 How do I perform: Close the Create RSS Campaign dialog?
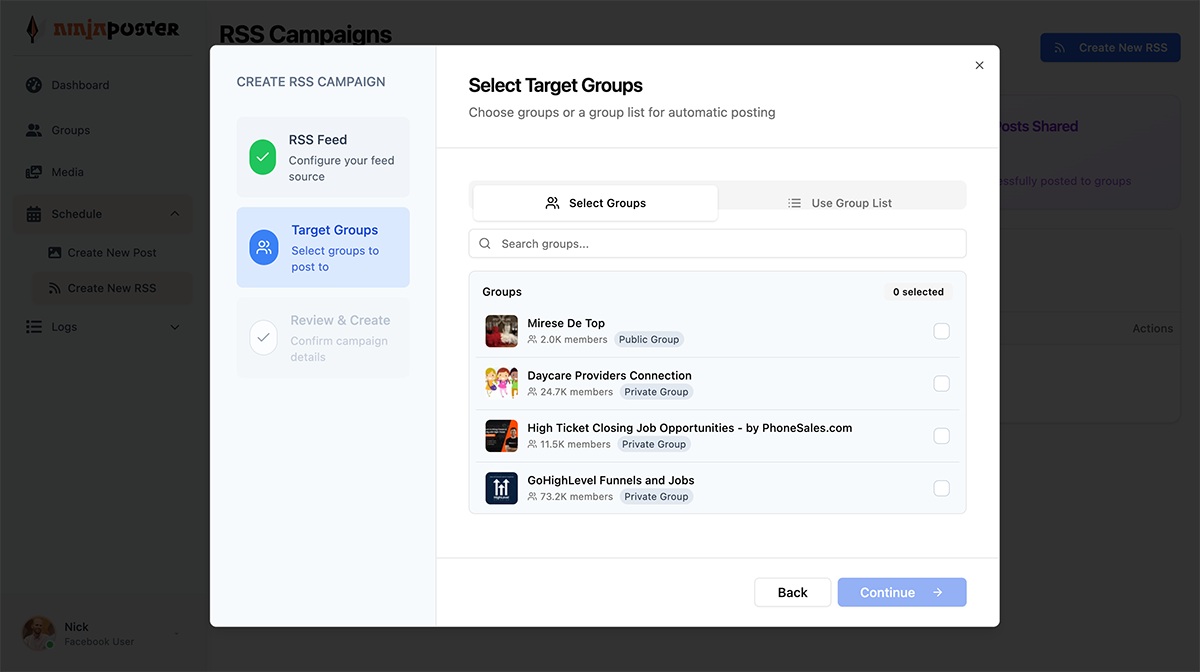pos(979,65)
